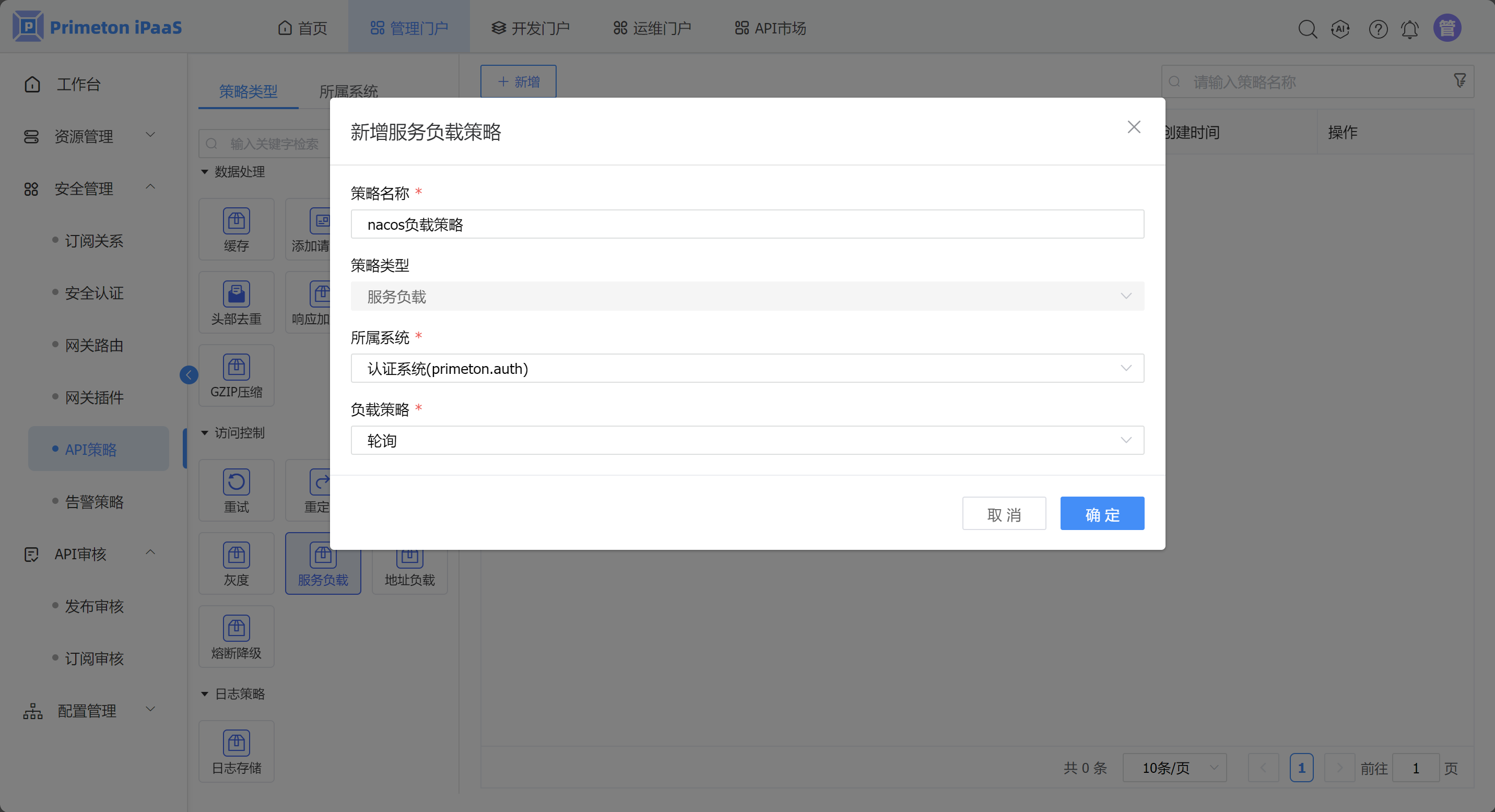Click the filter icon in search box
The height and width of the screenshot is (812, 1495).
pos(1459,80)
